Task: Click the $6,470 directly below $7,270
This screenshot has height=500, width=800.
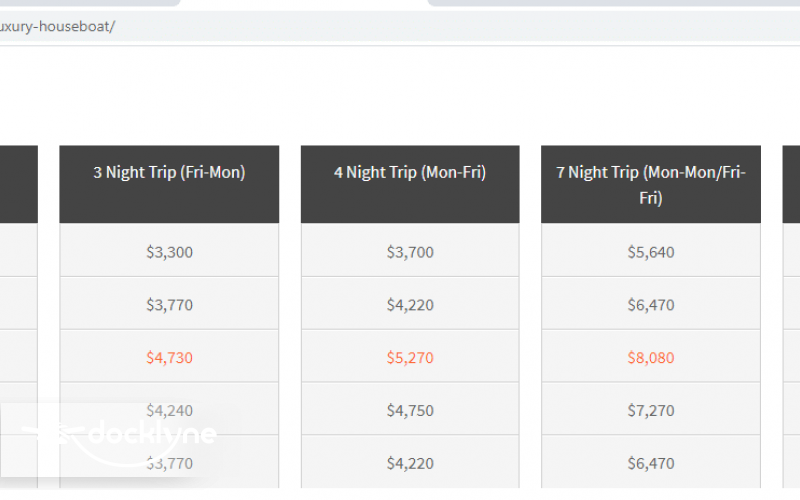Action: (x=651, y=463)
